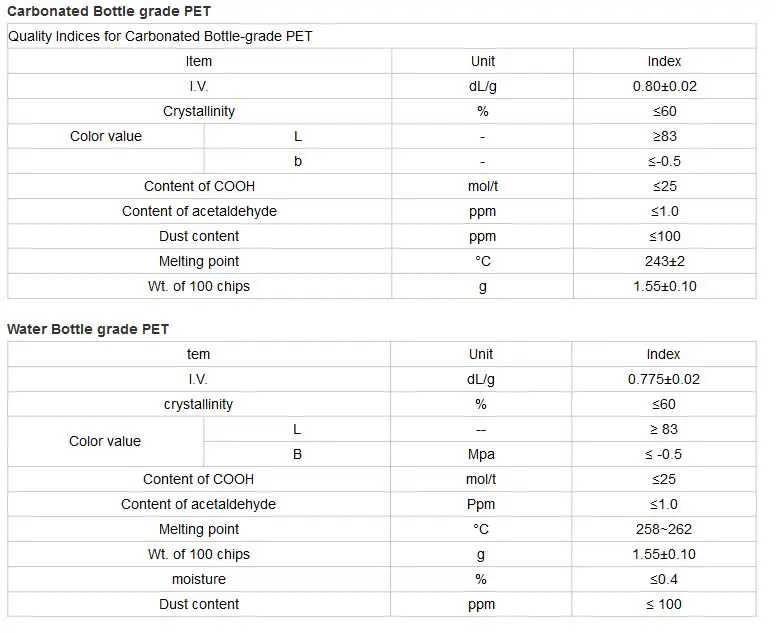Click "Color value" in the Water table
Screen dimensions: 776x633
click(105, 441)
